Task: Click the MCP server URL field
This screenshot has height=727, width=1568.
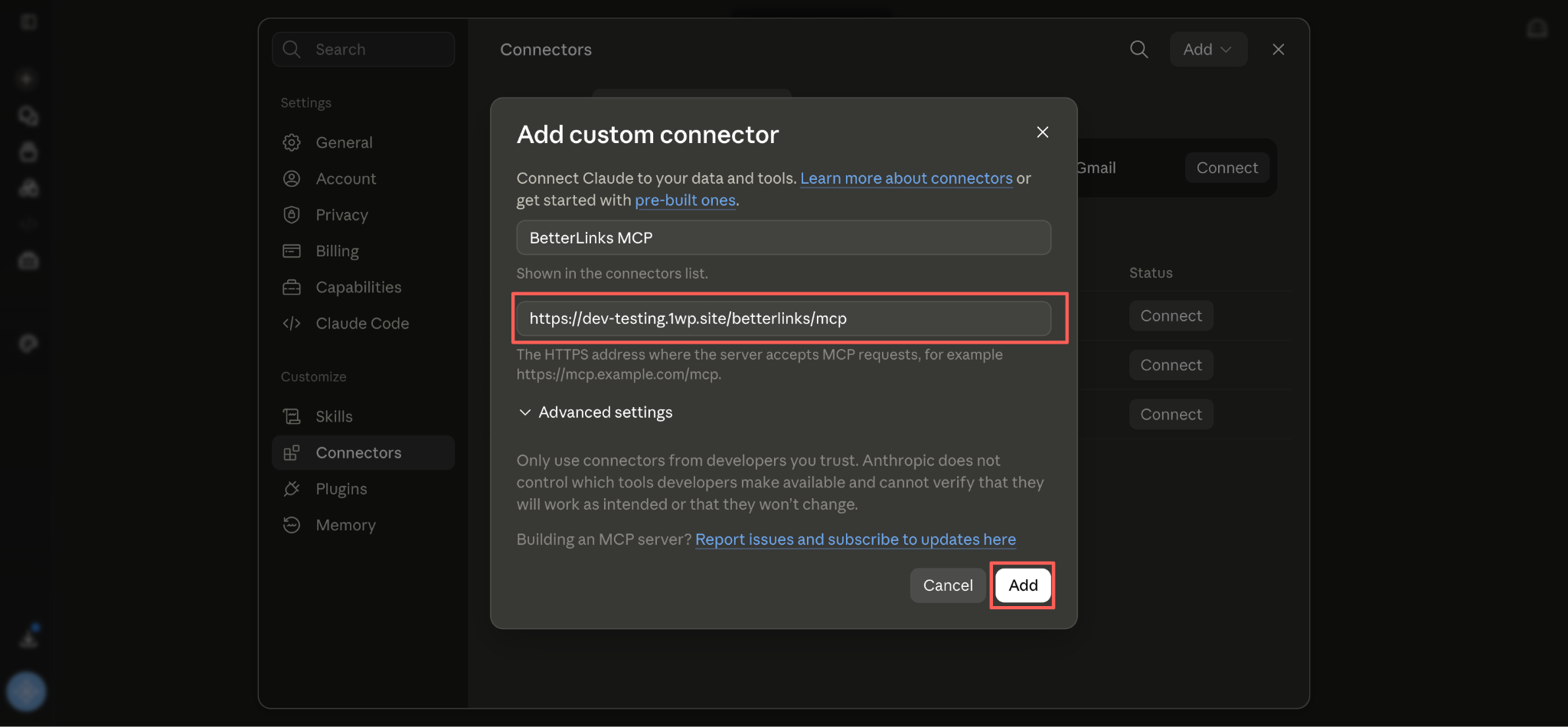Action: pos(783,318)
